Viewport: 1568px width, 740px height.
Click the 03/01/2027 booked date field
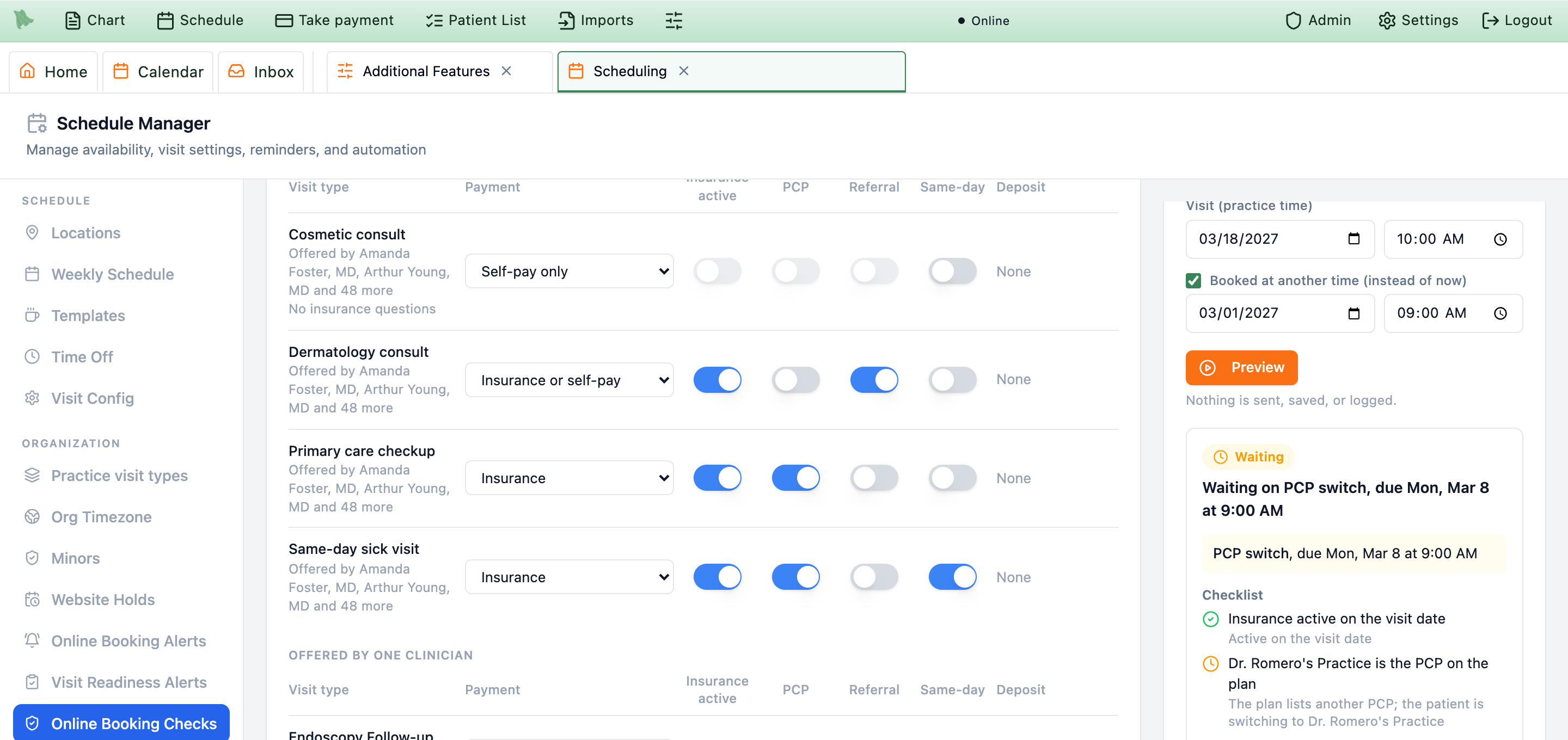(1279, 313)
